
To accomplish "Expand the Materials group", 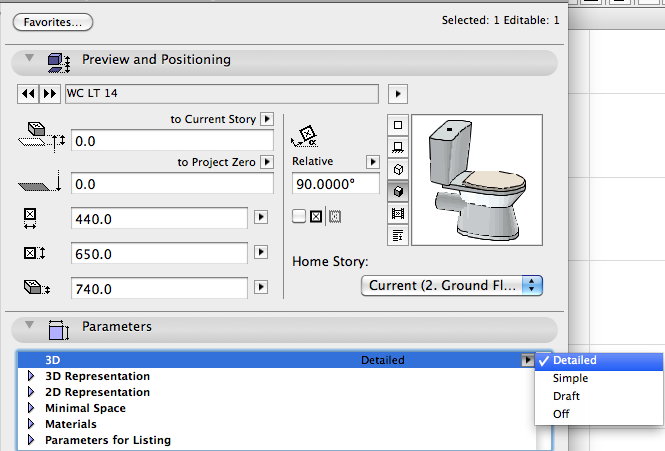I will click(x=31, y=424).
